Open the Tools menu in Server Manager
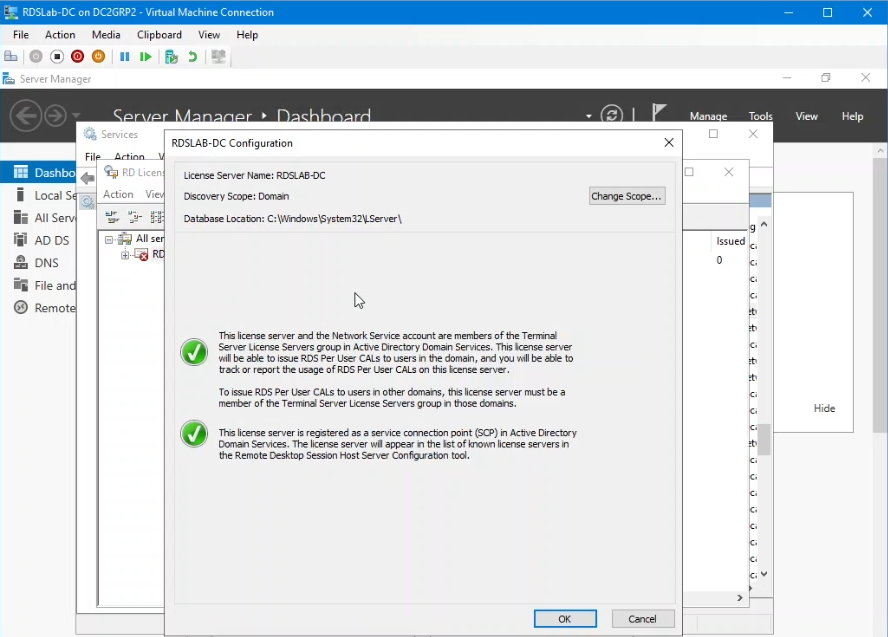The height and width of the screenshot is (637, 888). point(760,116)
